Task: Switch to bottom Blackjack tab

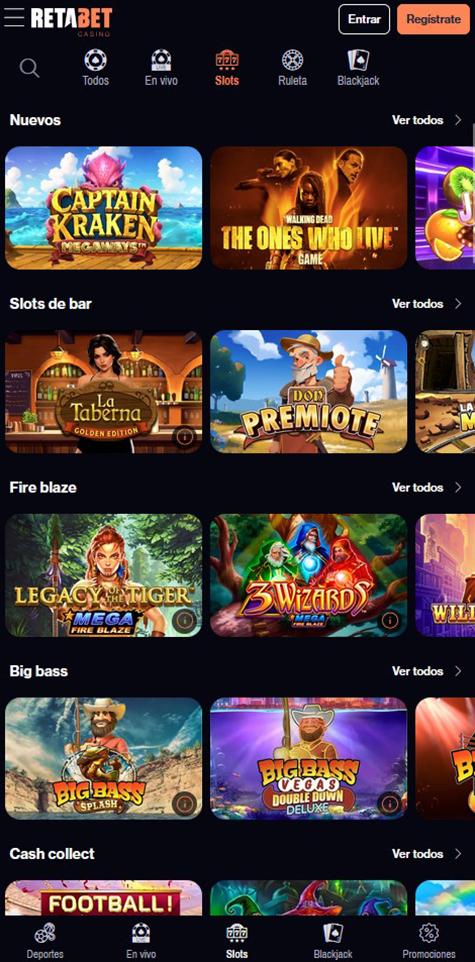Action: (333, 941)
